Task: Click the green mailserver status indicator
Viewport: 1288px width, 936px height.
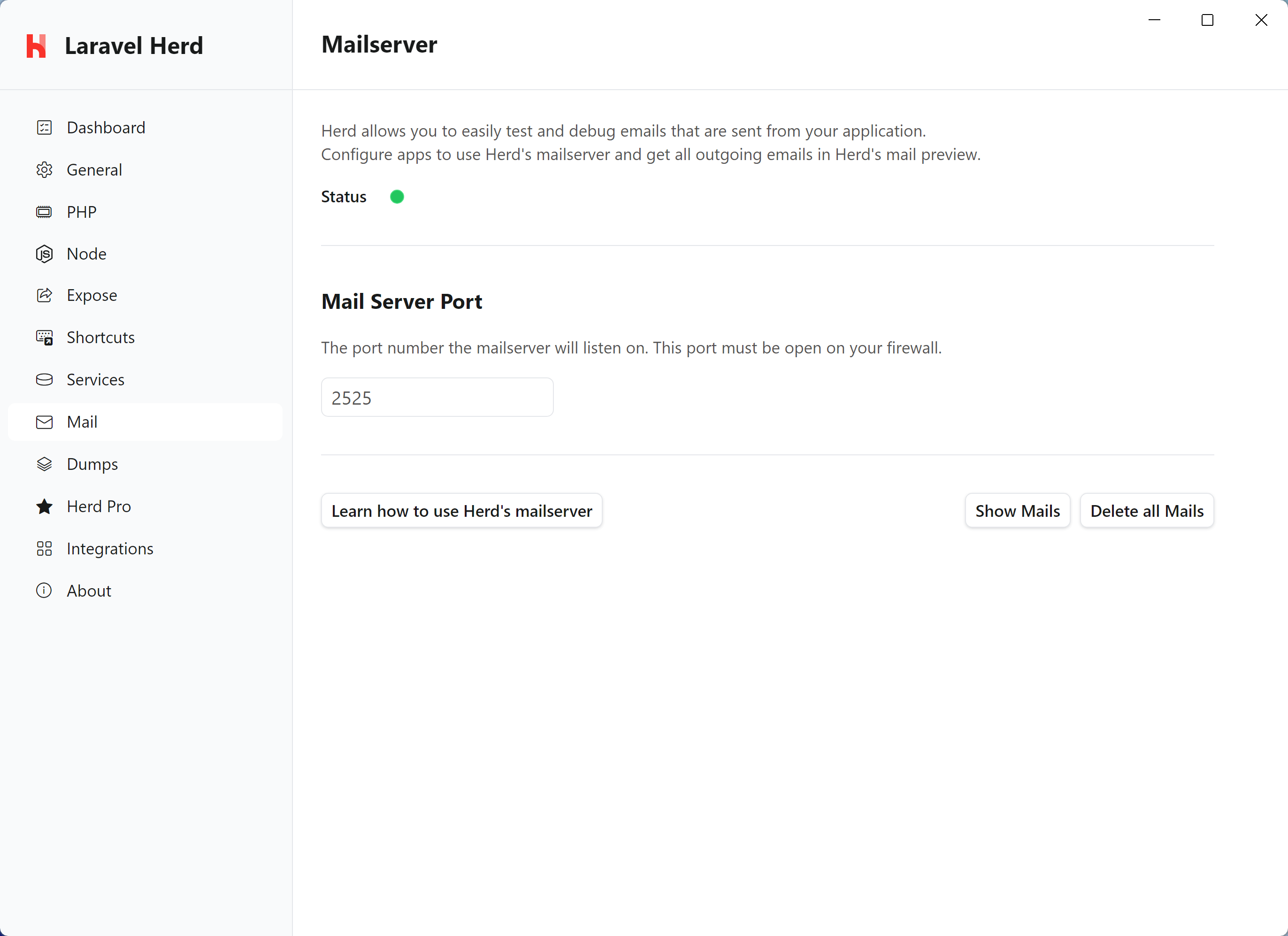Action: [397, 196]
